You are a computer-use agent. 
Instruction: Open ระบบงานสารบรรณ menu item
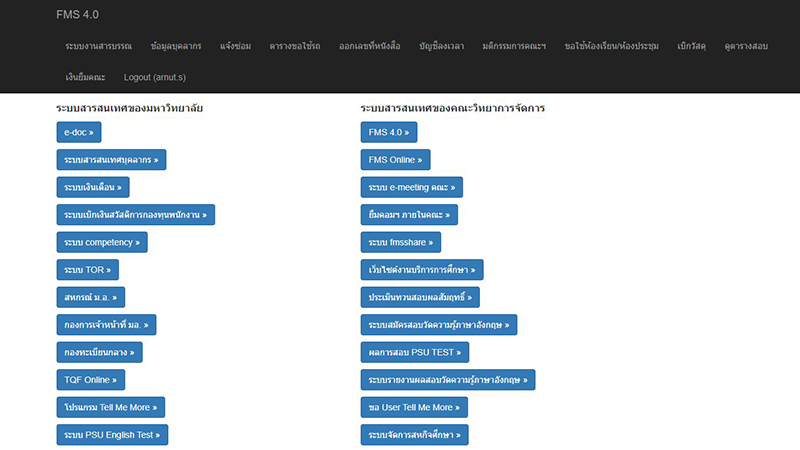tap(98, 46)
